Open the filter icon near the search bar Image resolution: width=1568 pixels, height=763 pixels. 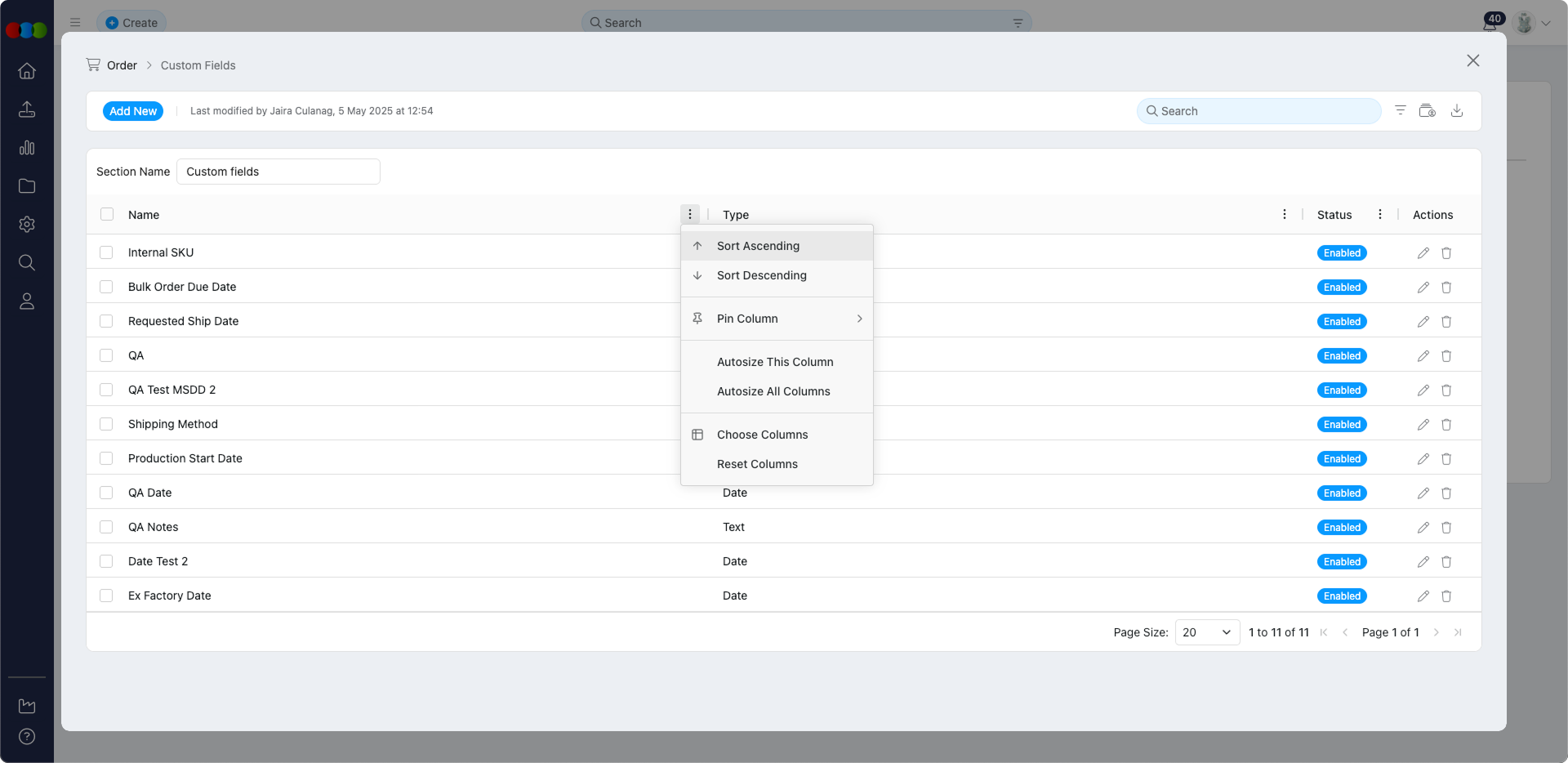click(1400, 110)
